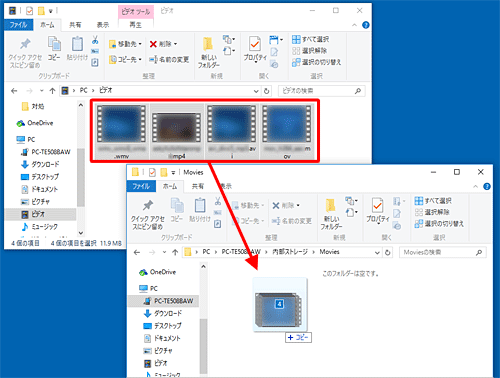Open Delete dropdown in Video window
This screenshot has width=500, height=378.
pyautogui.click(x=176, y=44)
